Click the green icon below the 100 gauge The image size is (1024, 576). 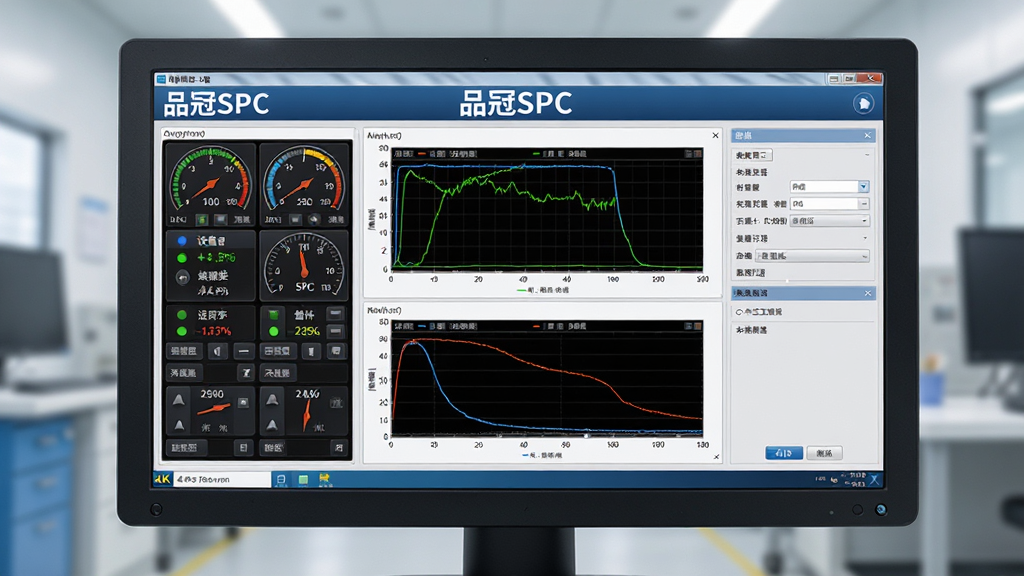pyautogui.click(x=202, y=219)
